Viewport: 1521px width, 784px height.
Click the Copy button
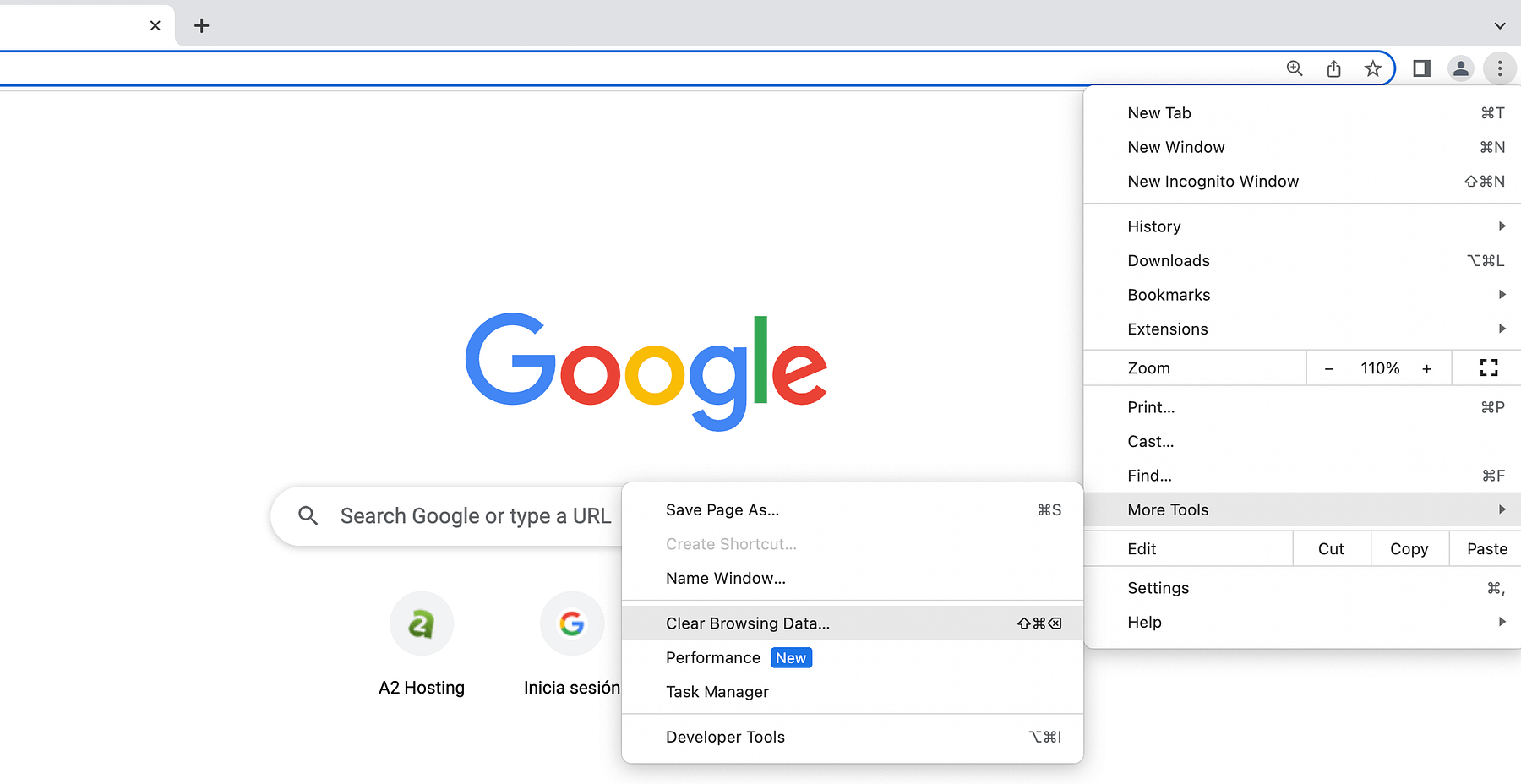coord(1409,548)
